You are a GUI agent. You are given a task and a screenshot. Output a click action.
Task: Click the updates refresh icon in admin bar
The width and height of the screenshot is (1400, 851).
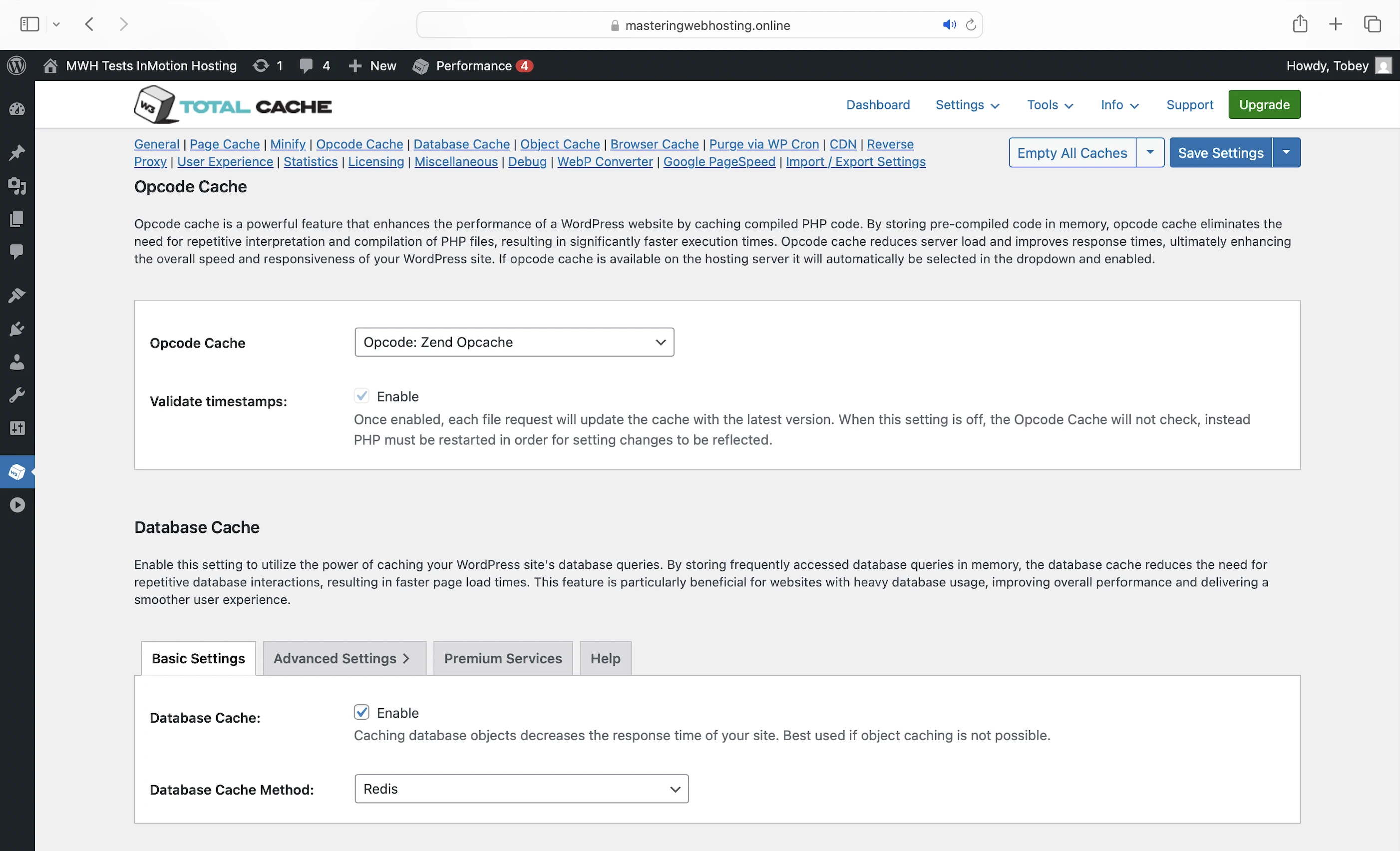coord(261,65)
